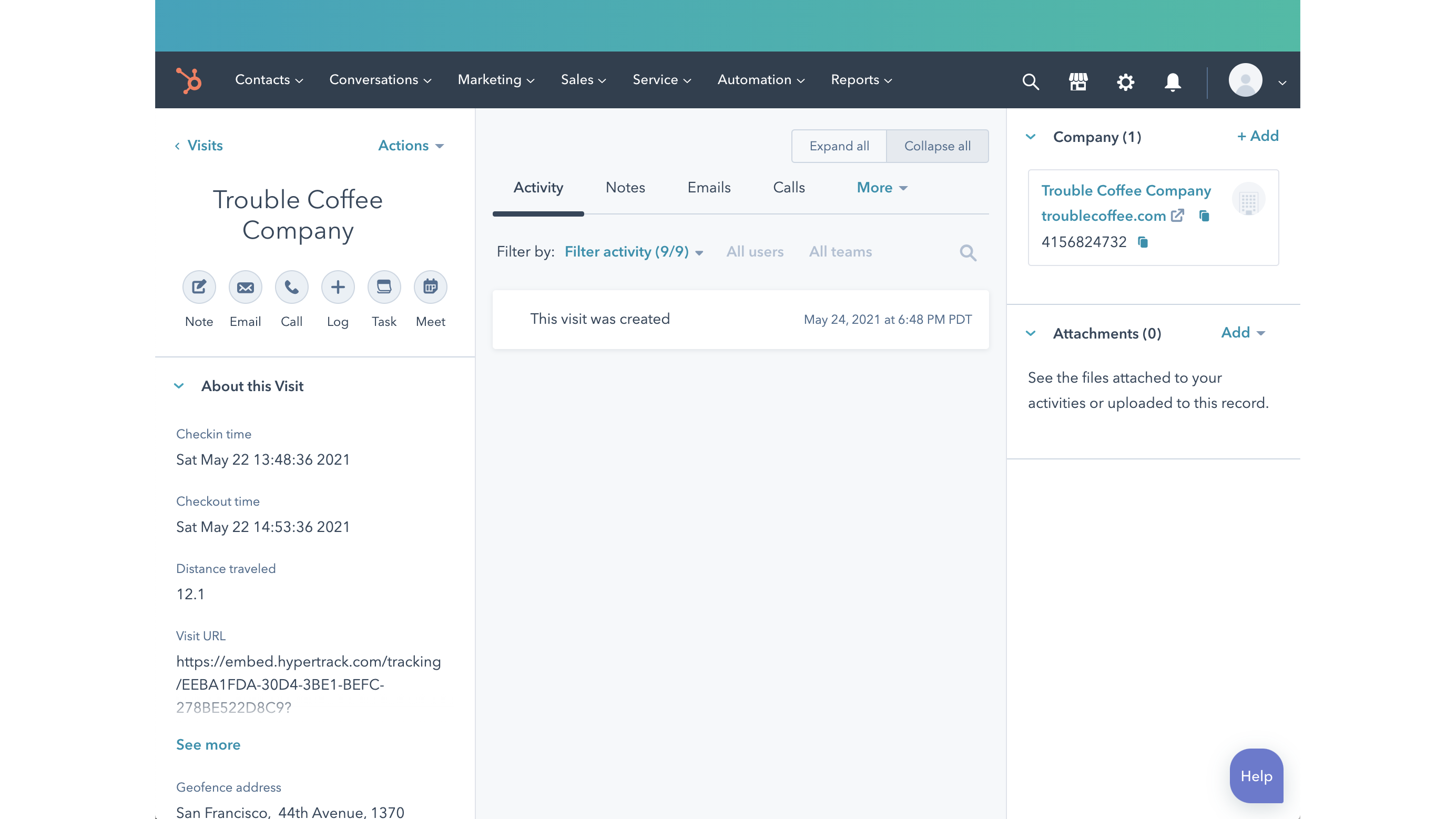1456x819 pixels.
Task: Open troublecoffee.com external link icon
Action: [x=1177, y=216]
